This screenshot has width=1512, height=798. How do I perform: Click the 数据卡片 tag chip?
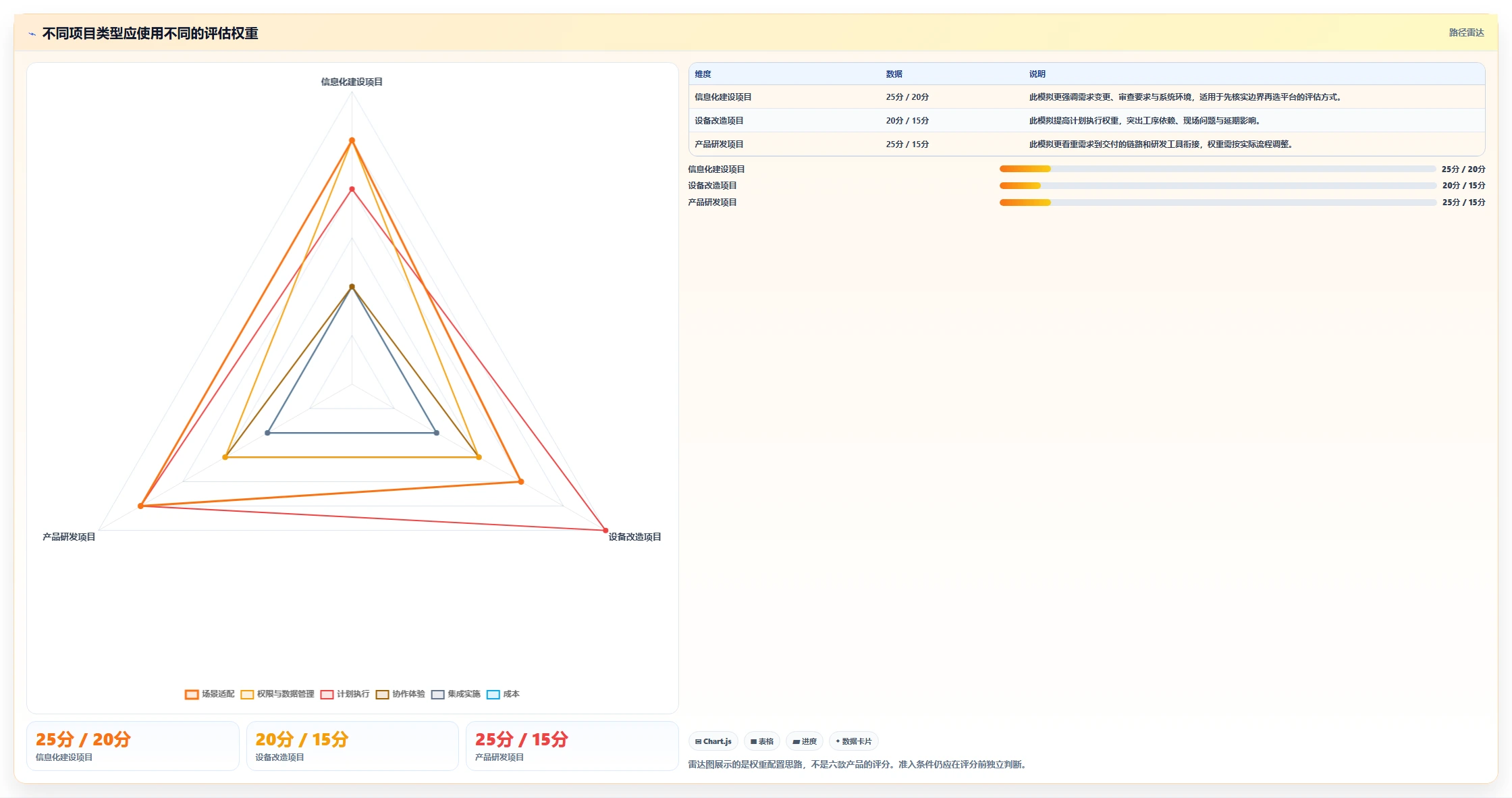[x=854, y=741]
